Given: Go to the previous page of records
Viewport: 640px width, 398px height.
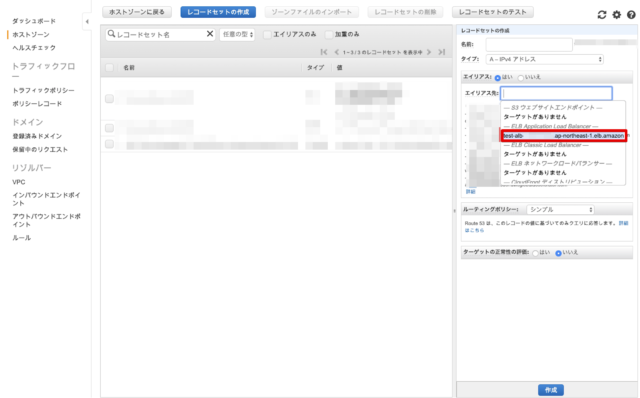Looking at the screenshot, I should [x=337, y=52].
